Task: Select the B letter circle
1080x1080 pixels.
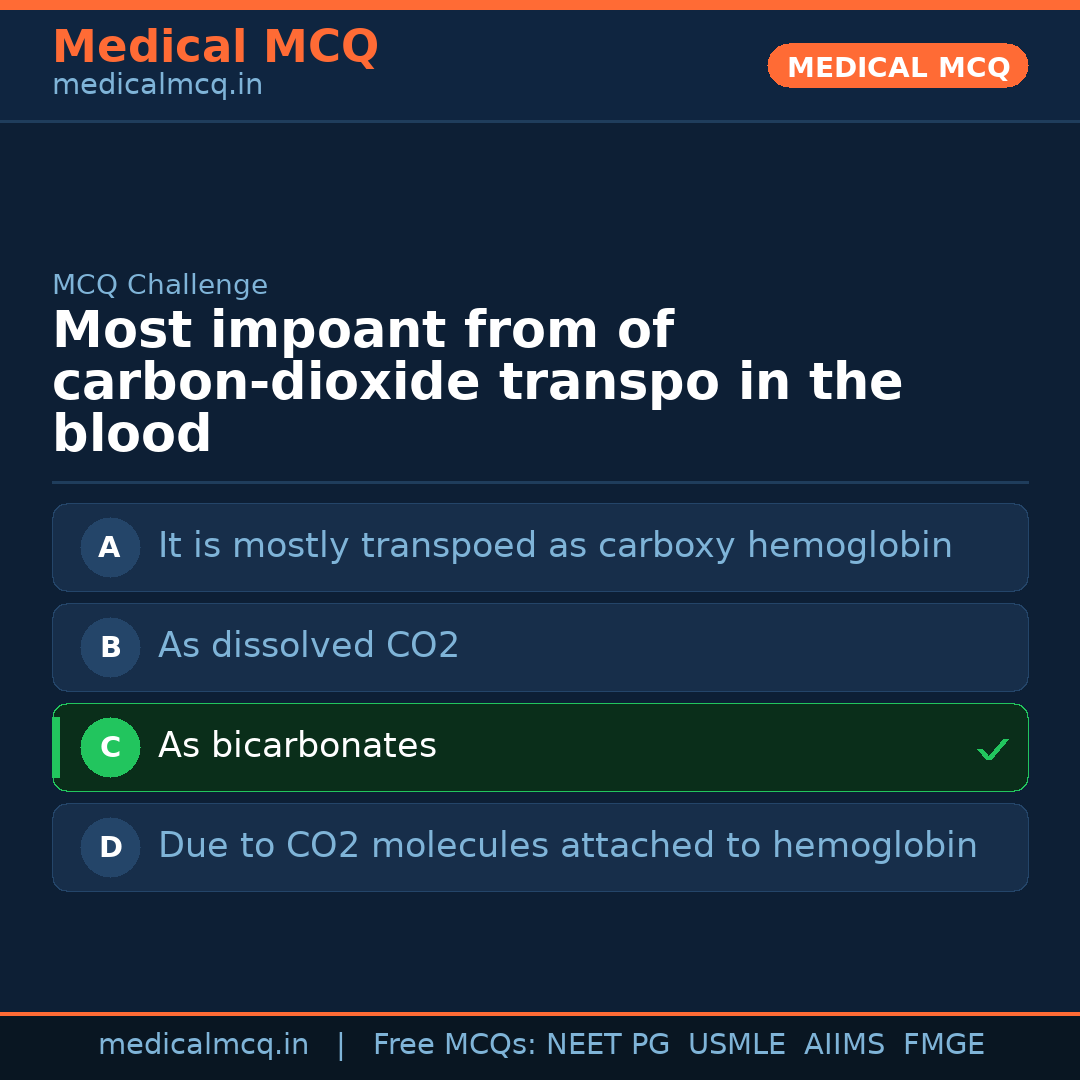Action: point(110,648)
